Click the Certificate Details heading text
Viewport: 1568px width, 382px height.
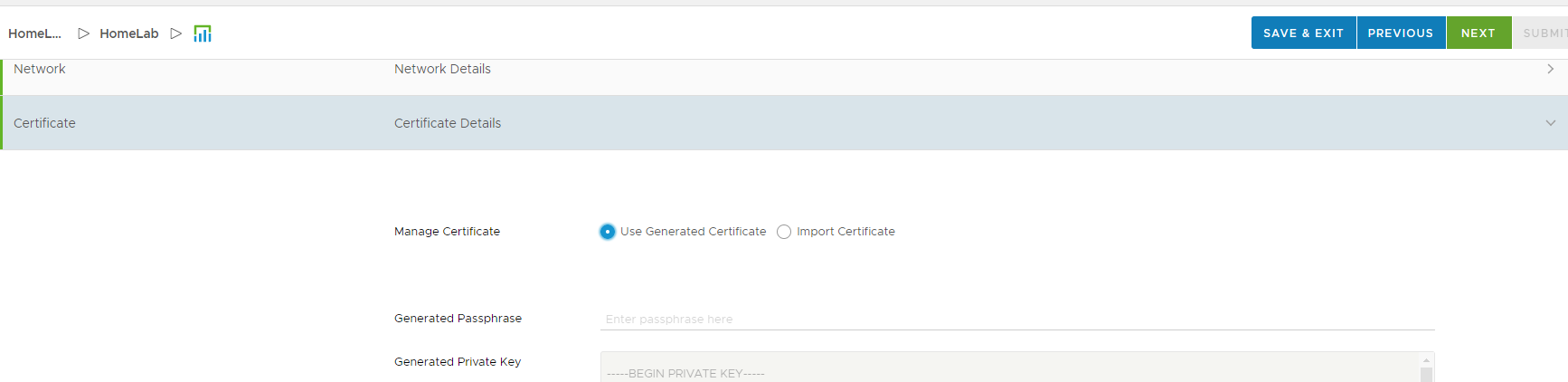[x=448, y=123]
